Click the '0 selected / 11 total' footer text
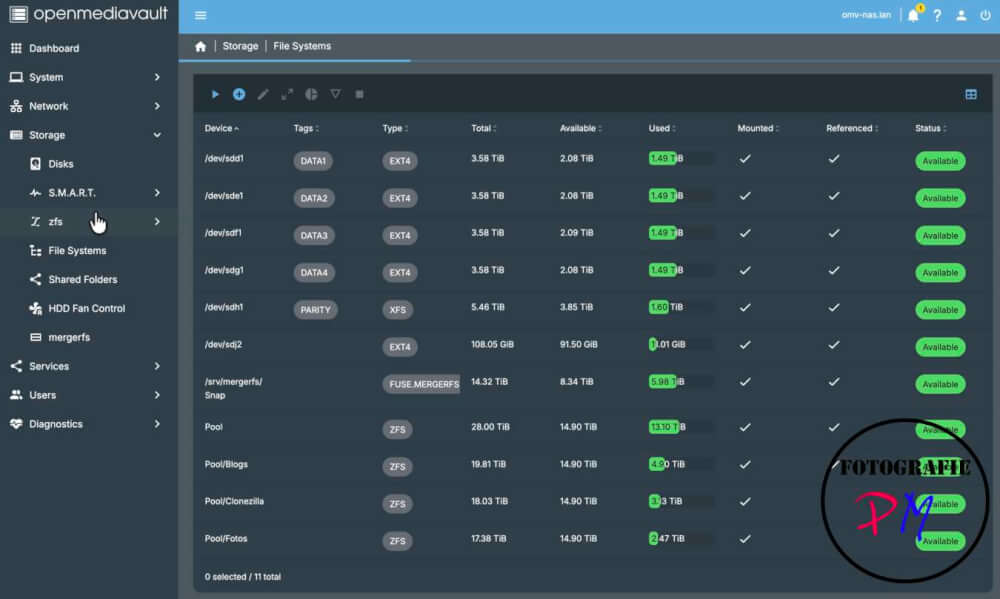The width and height of the screenshot is (1000, 599). tap(242, 577)
